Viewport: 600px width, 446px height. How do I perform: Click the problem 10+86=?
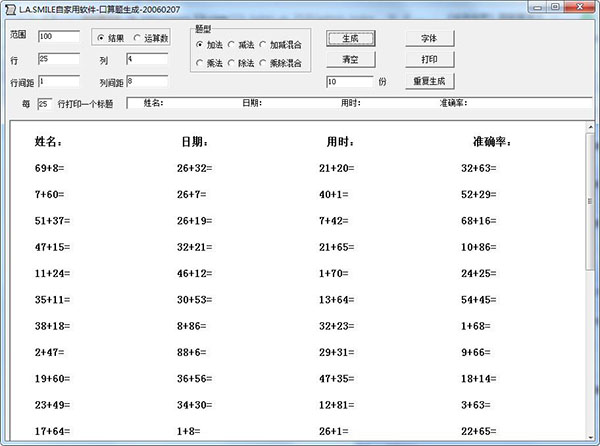[479, 247]
